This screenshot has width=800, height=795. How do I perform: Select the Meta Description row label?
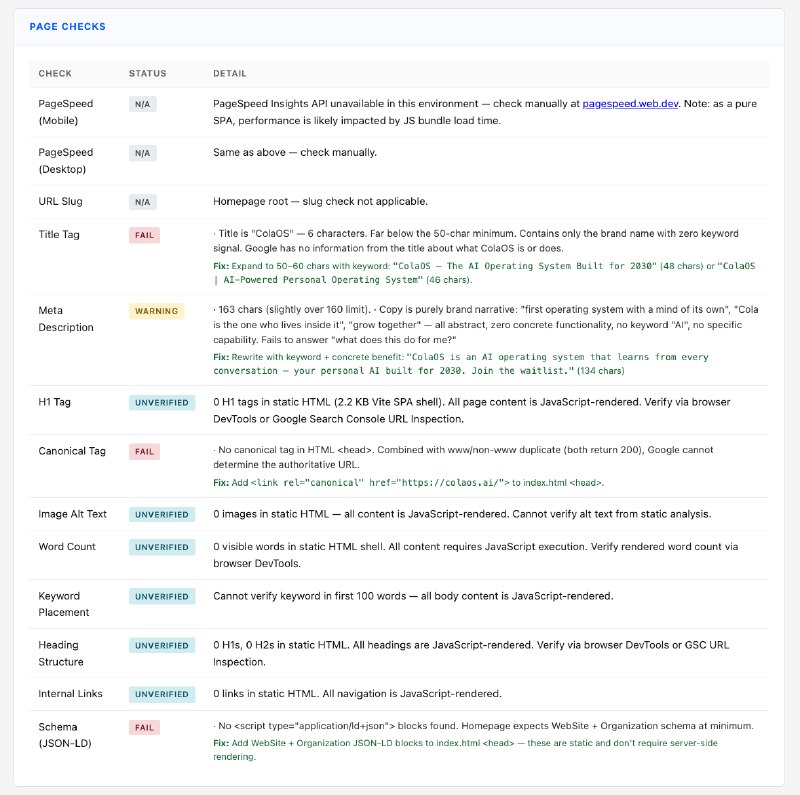click(x=66, y=318)
